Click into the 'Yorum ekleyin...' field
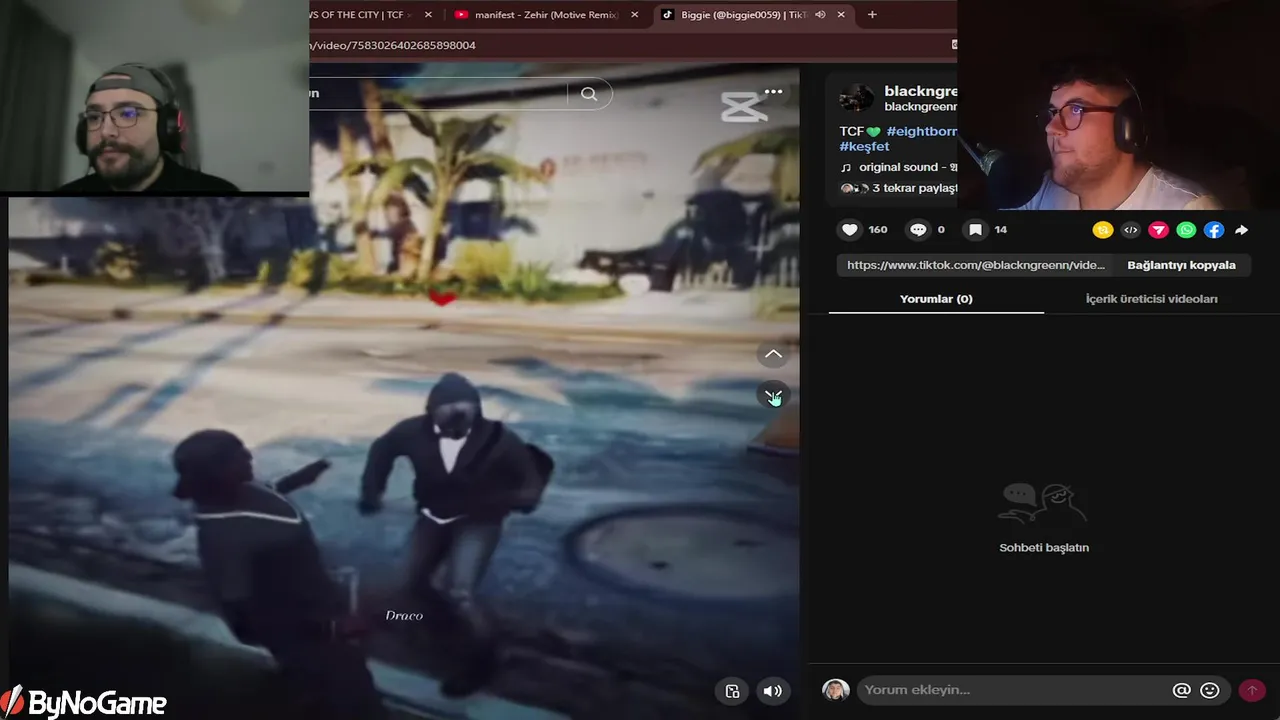This screenshot has height=720, width=1280. (1014, 690)
